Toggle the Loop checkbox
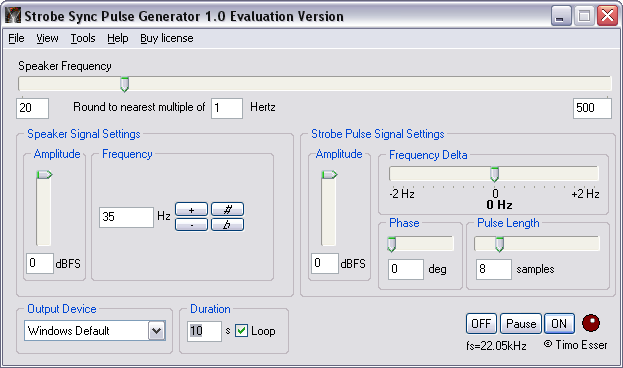The height and width of the screenshot is (368, 623). (x=241, y=331)
